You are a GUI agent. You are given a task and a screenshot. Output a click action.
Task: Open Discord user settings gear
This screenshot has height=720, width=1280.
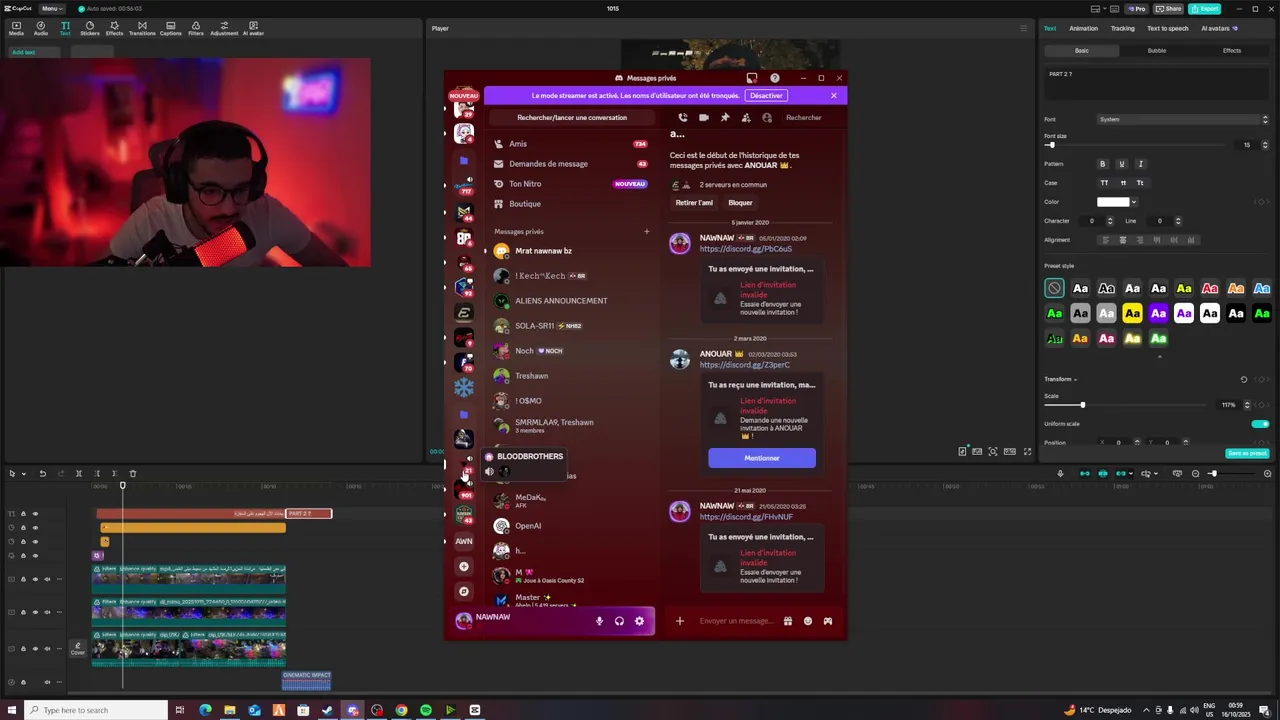click(x=639, y=621)
